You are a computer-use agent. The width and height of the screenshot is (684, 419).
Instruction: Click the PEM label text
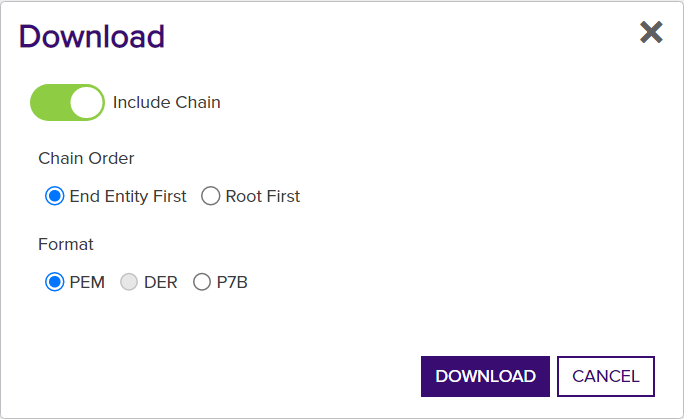(87, 282)
